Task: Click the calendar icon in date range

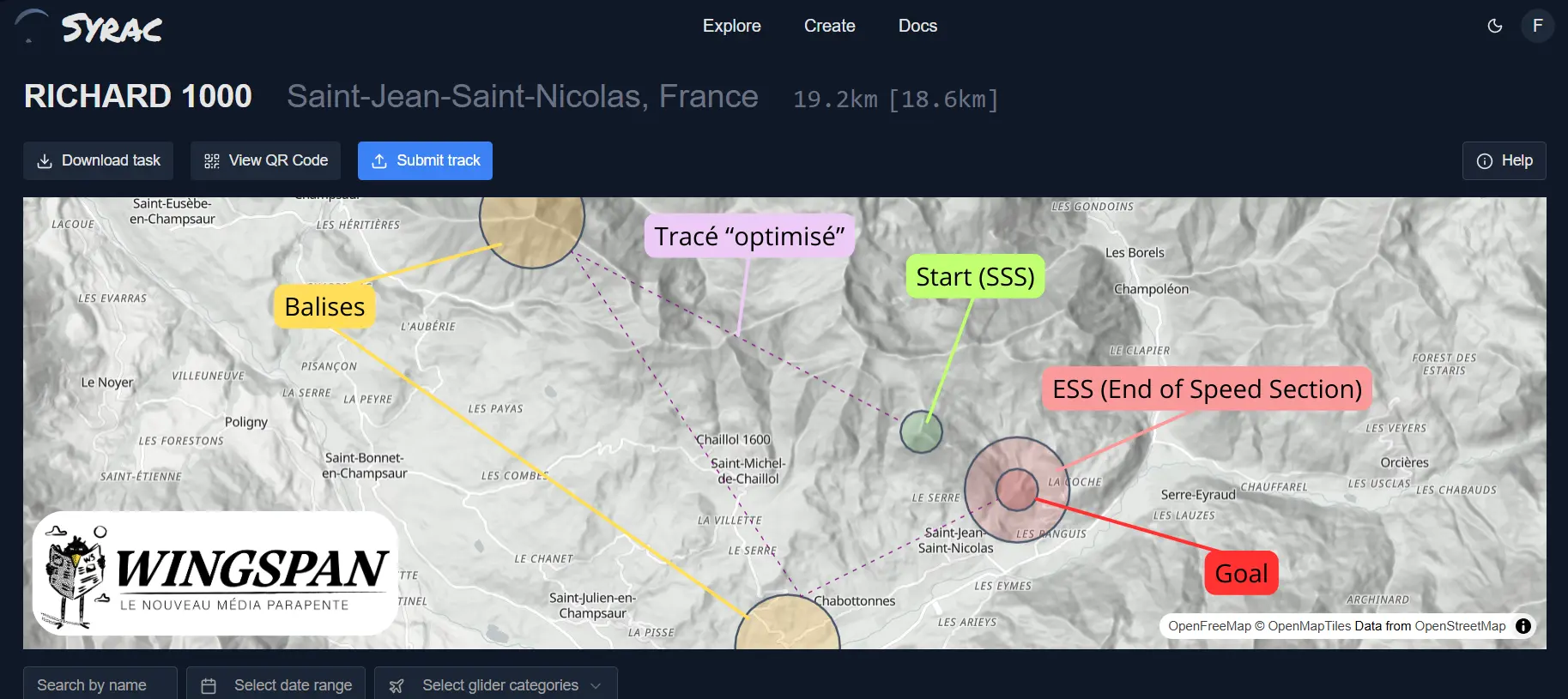Action: point(209,685)
